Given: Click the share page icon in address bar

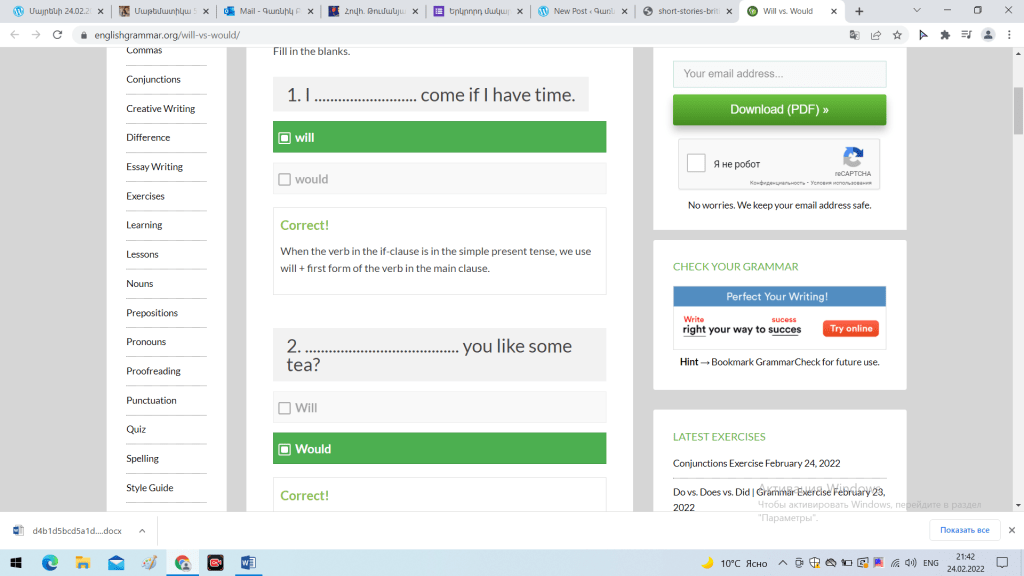Looking at the screenshot, I should click(876, 34).
